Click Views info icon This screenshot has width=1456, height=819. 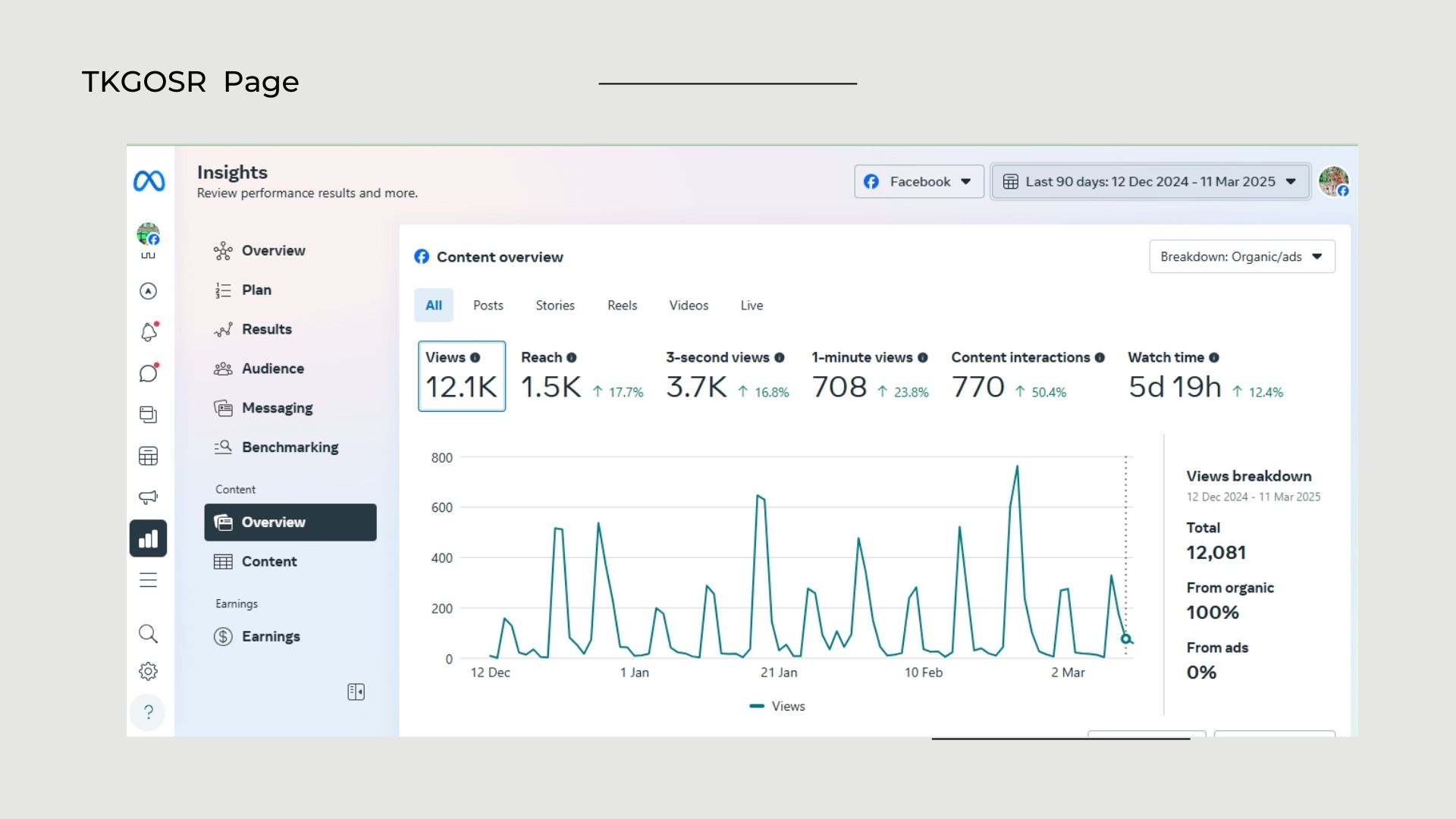(475, 358)
